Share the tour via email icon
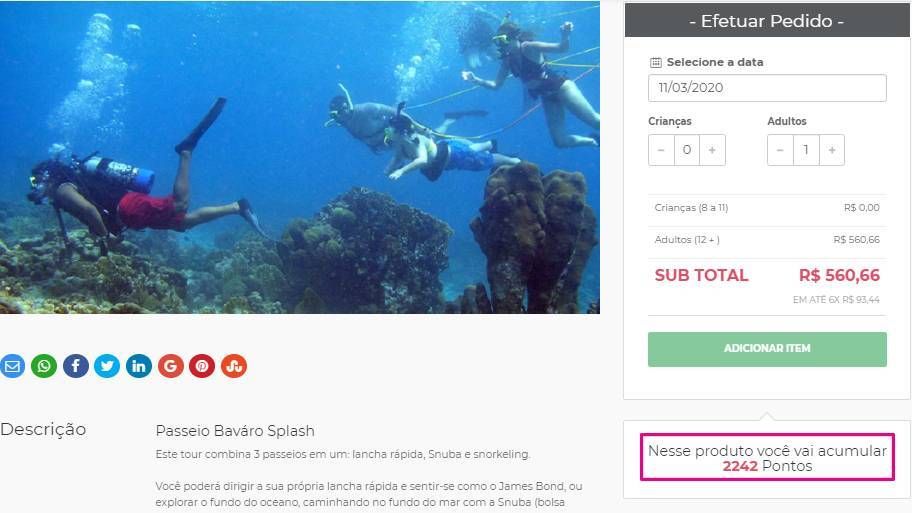The height and width of the screenshot is (513, 912). (x=12, y=366)
